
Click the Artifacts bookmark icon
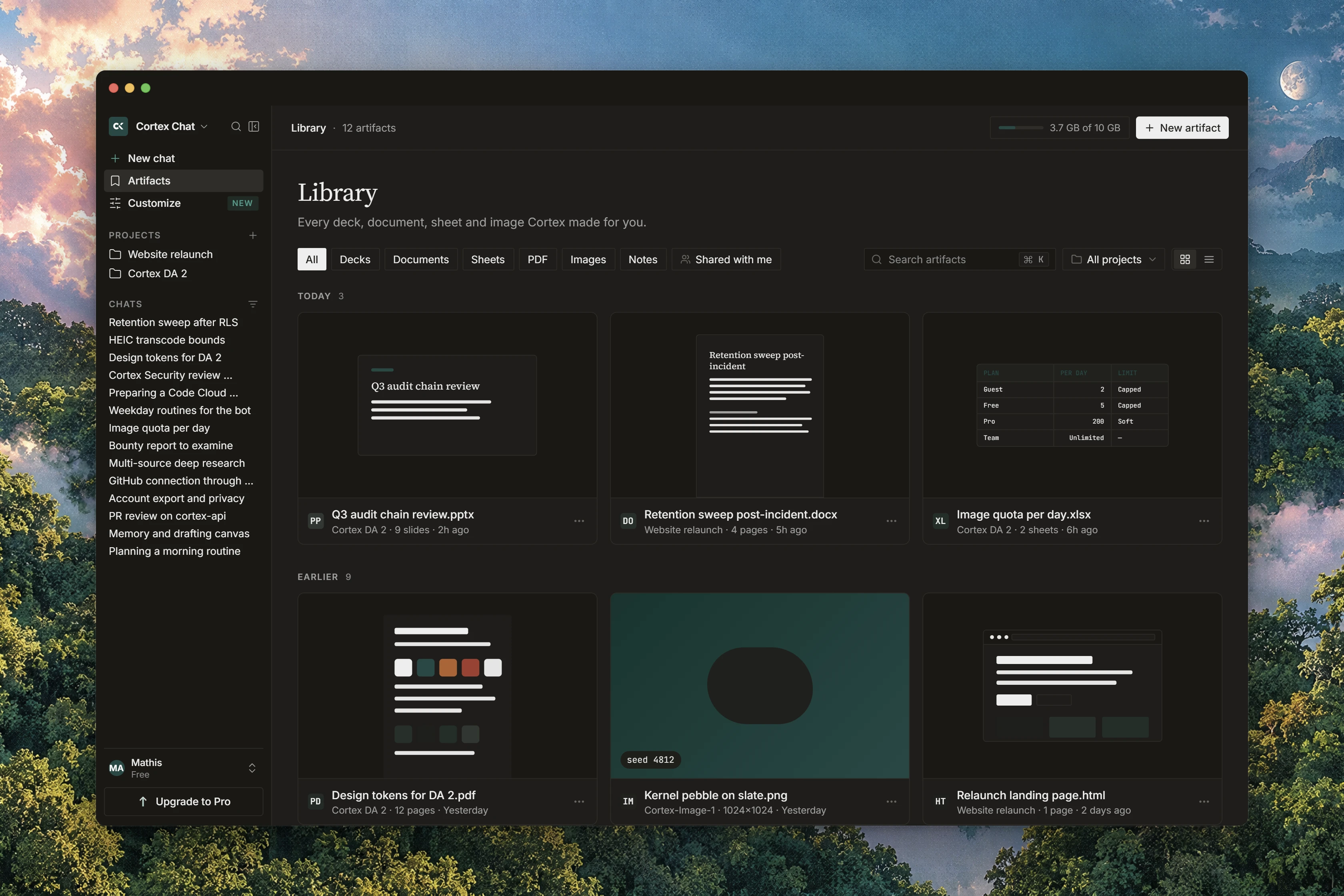point(115,180)
